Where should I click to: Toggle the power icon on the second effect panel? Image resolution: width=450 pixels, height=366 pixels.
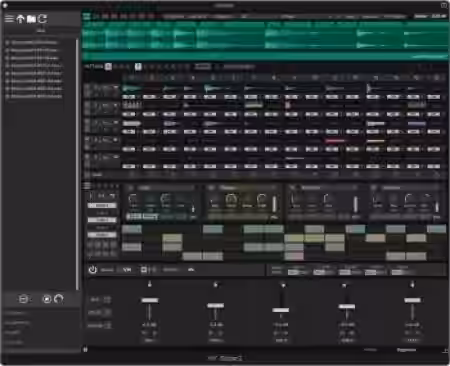[211, 188]
